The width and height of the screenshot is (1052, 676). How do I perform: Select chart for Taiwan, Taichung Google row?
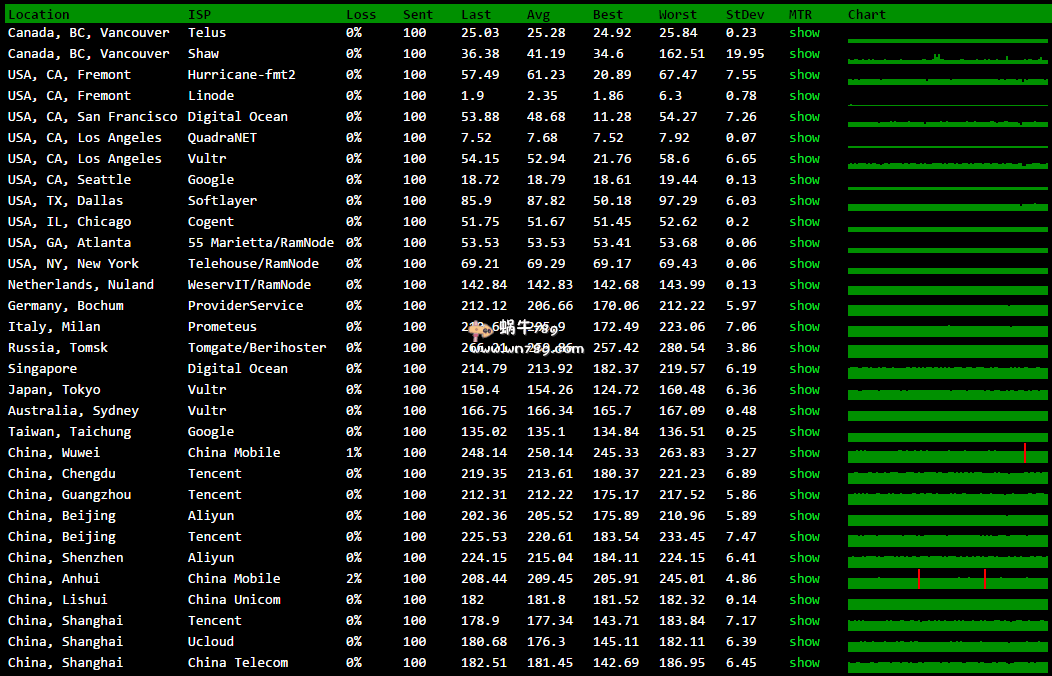coord(947,434)
